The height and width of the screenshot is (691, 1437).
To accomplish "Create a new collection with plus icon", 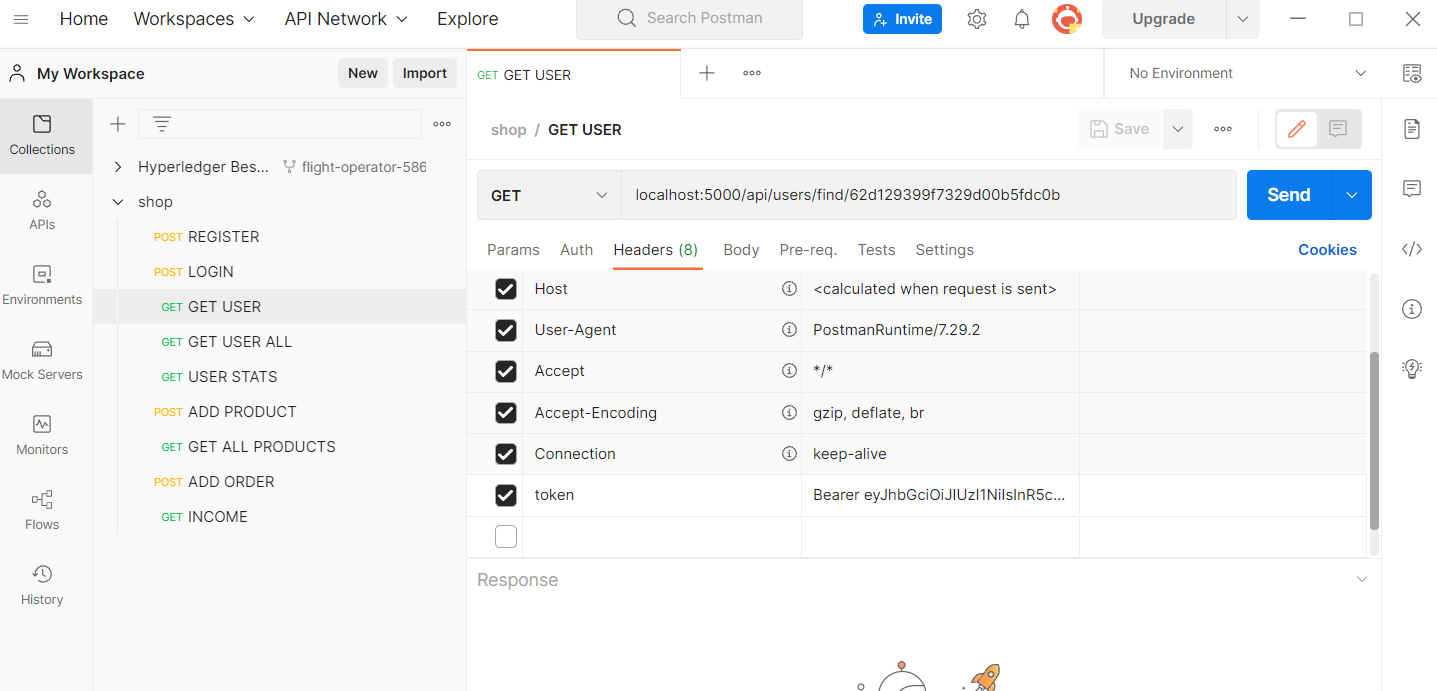I will tap(118, 124).
